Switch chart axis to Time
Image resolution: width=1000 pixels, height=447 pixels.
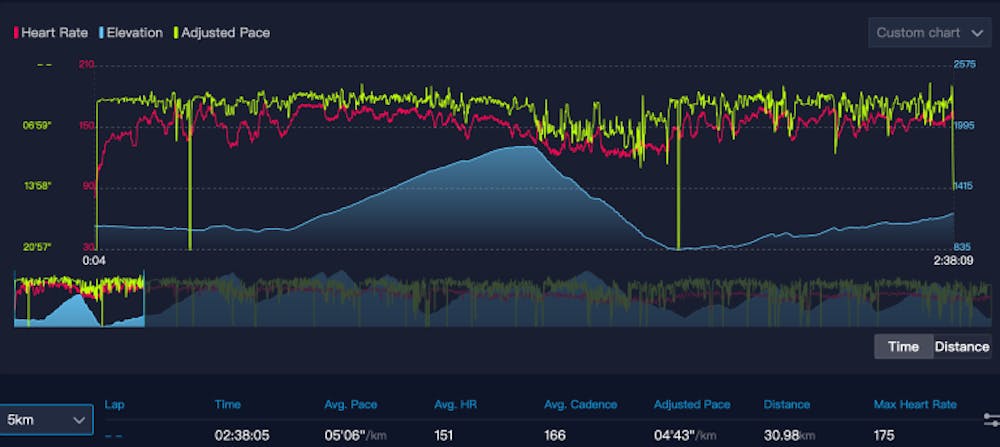tap(903, 347)
